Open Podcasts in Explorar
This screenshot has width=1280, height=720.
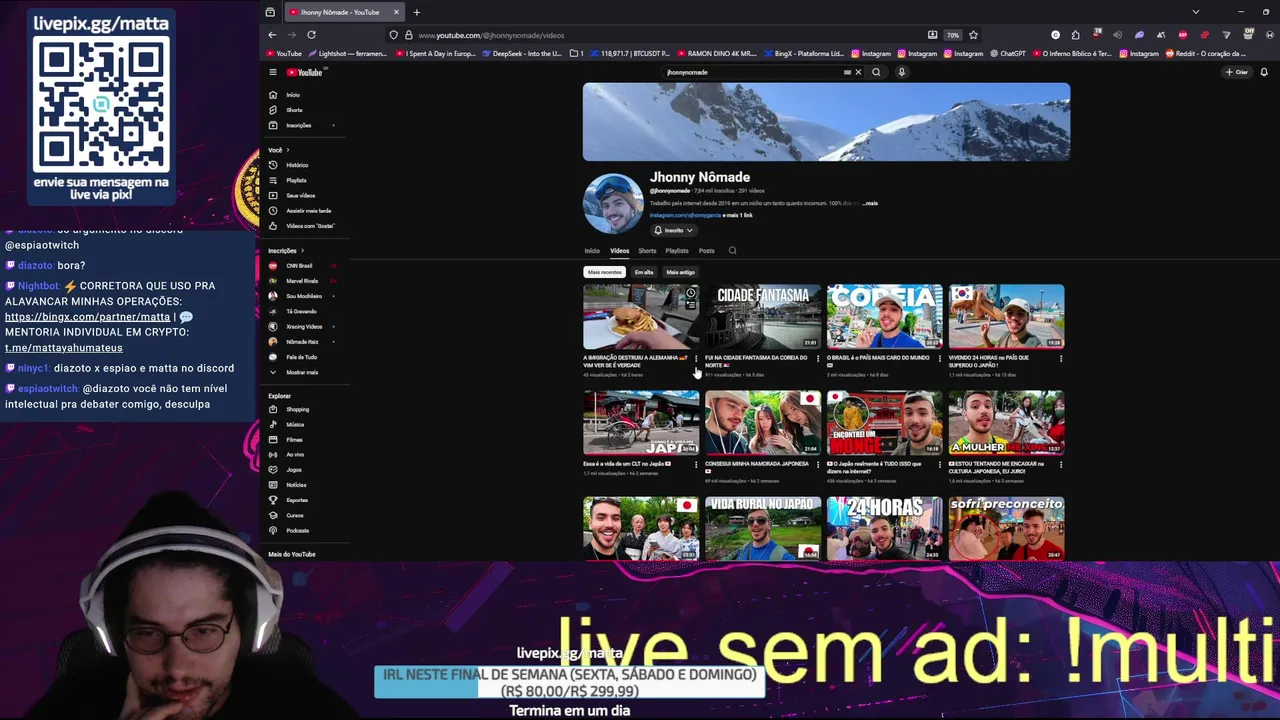[297, 531]
